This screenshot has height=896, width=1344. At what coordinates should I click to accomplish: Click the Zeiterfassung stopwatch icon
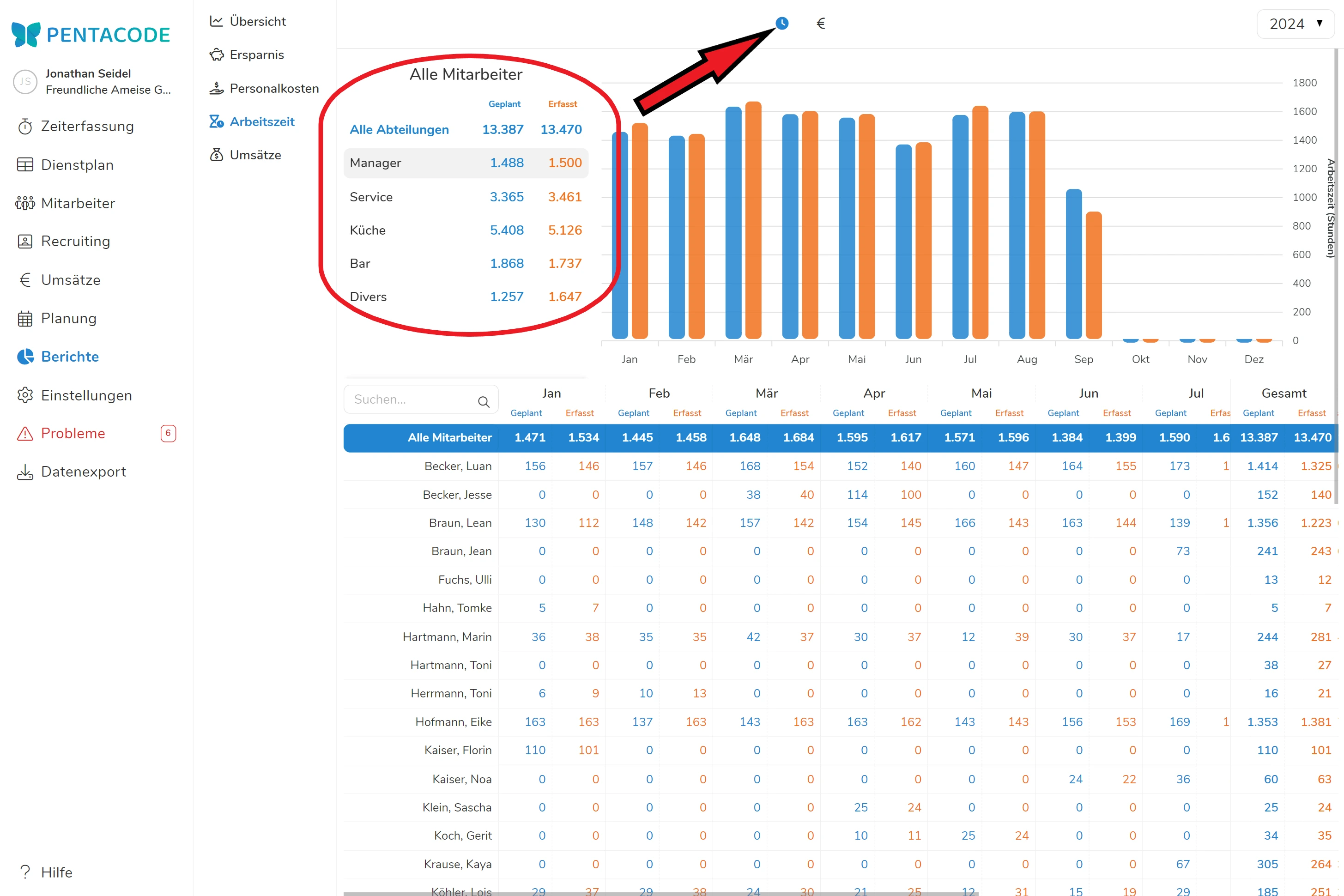25,126
